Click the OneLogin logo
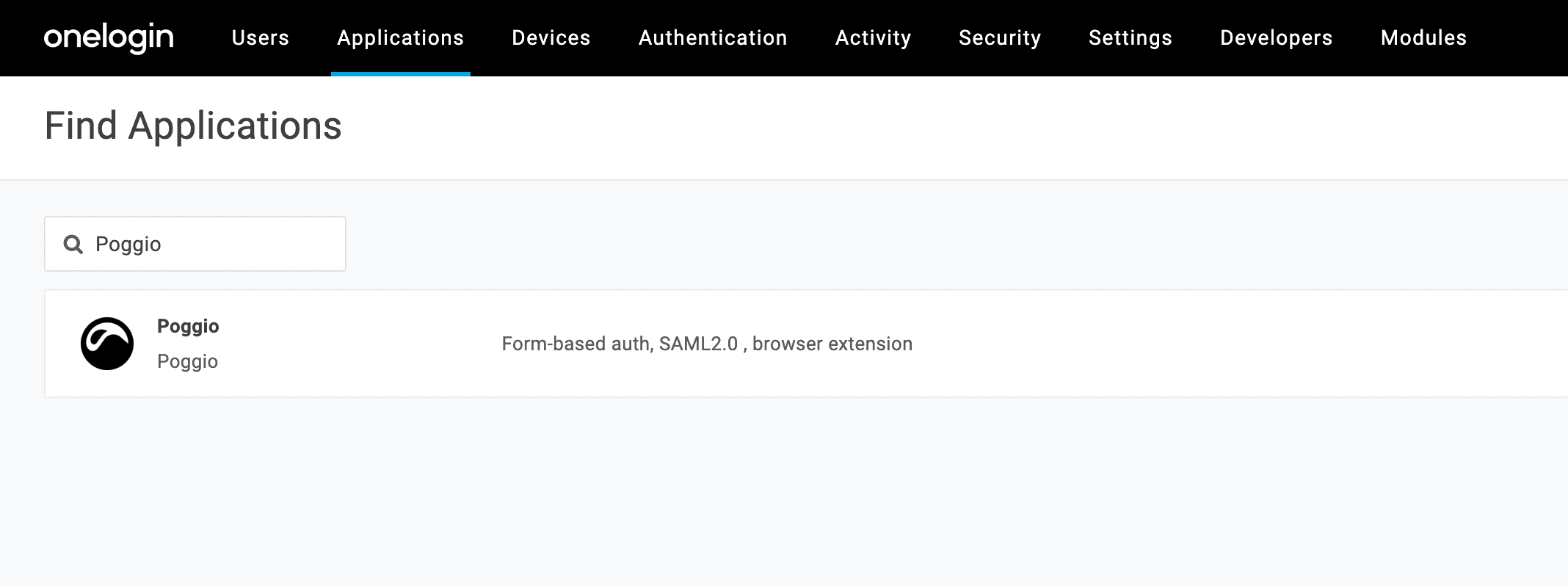 (109, 37)
